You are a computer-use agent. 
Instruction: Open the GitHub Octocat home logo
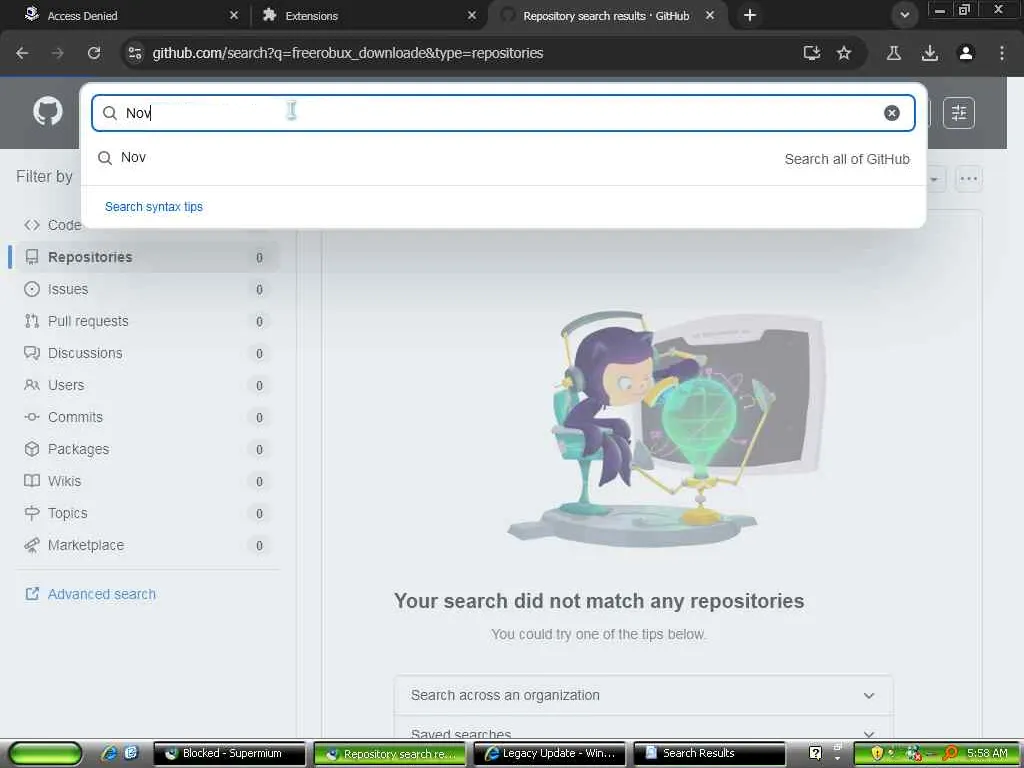[48, 112]
